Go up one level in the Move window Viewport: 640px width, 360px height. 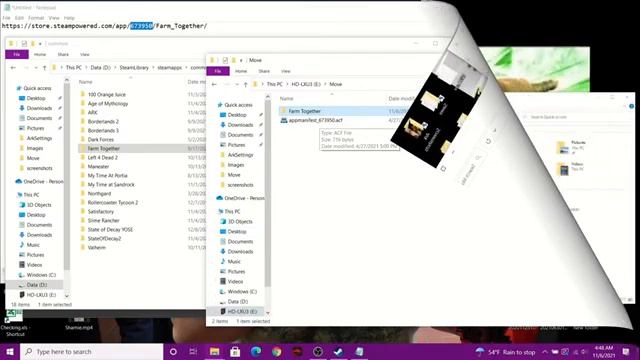pos(245,84)
